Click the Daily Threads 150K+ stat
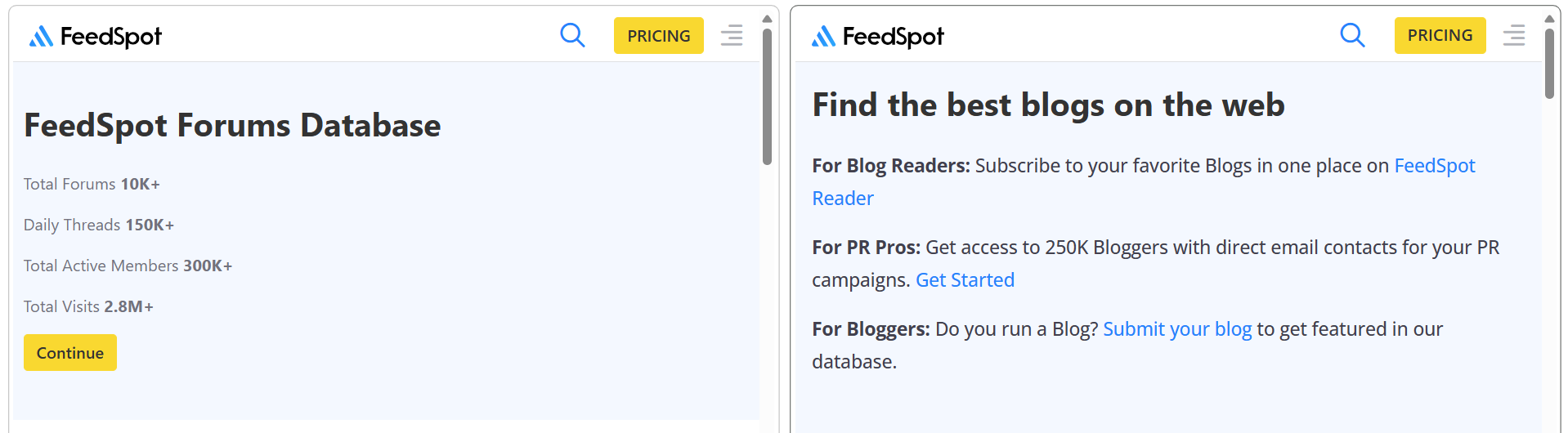Viewport: 1568px width, 433px height. [99, 225]
